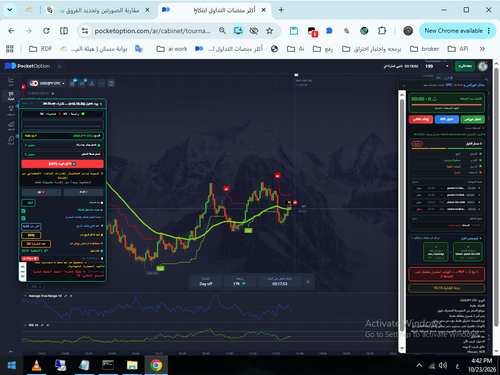This screenshot has width=500, height=375.
Task: Collapse the RSI 14 indicator pane
Action: 25,325
